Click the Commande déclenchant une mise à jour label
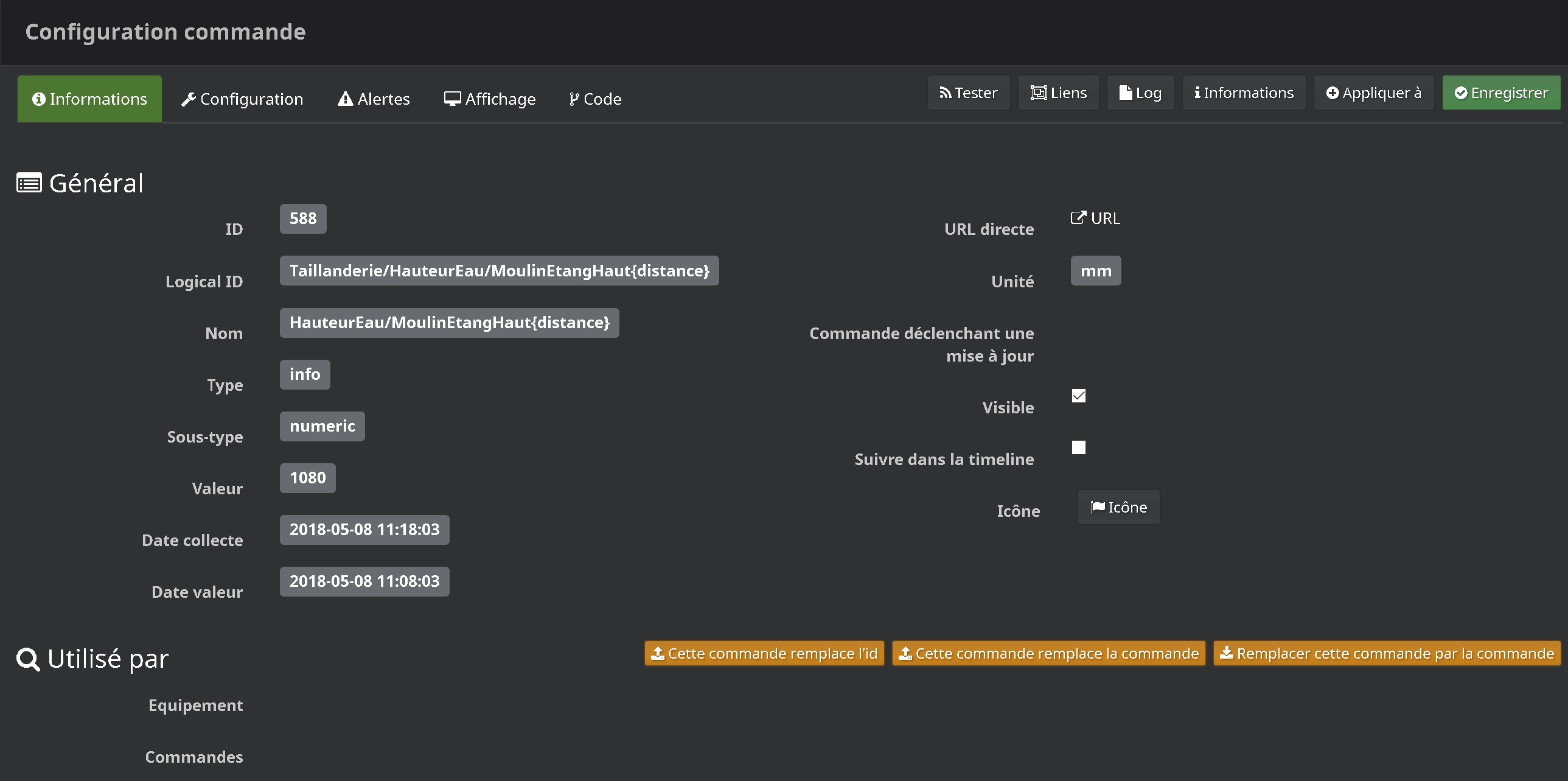 click(922, 345)
